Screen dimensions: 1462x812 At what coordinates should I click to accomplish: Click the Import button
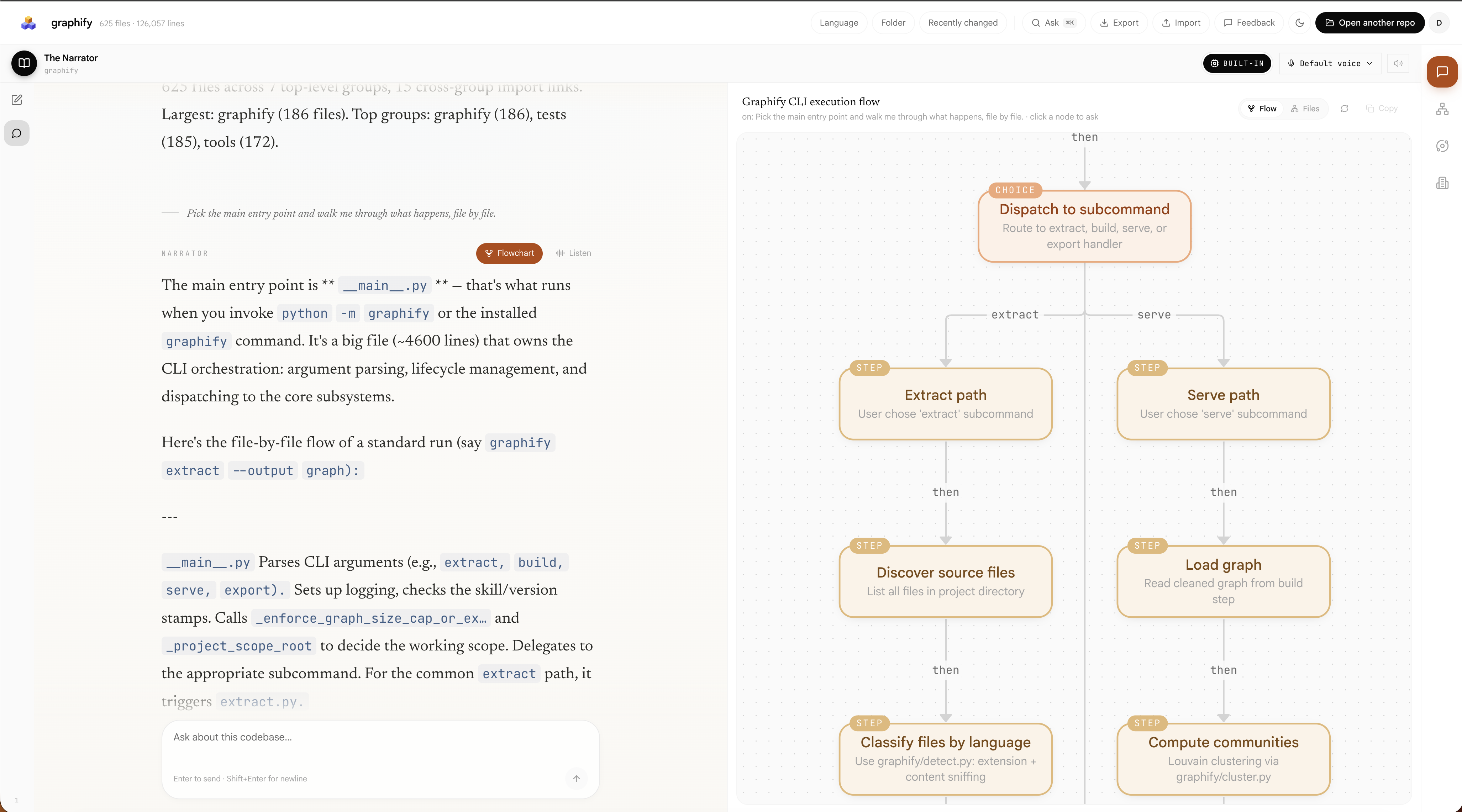1181,23
